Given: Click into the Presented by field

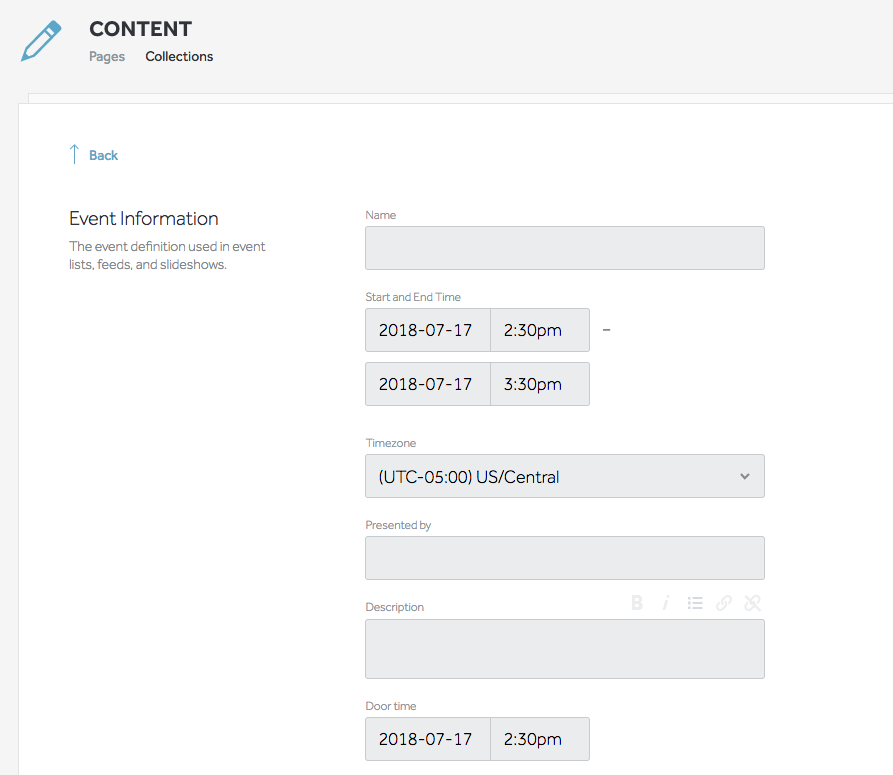Looking at the screenshot, I should 564,558.
